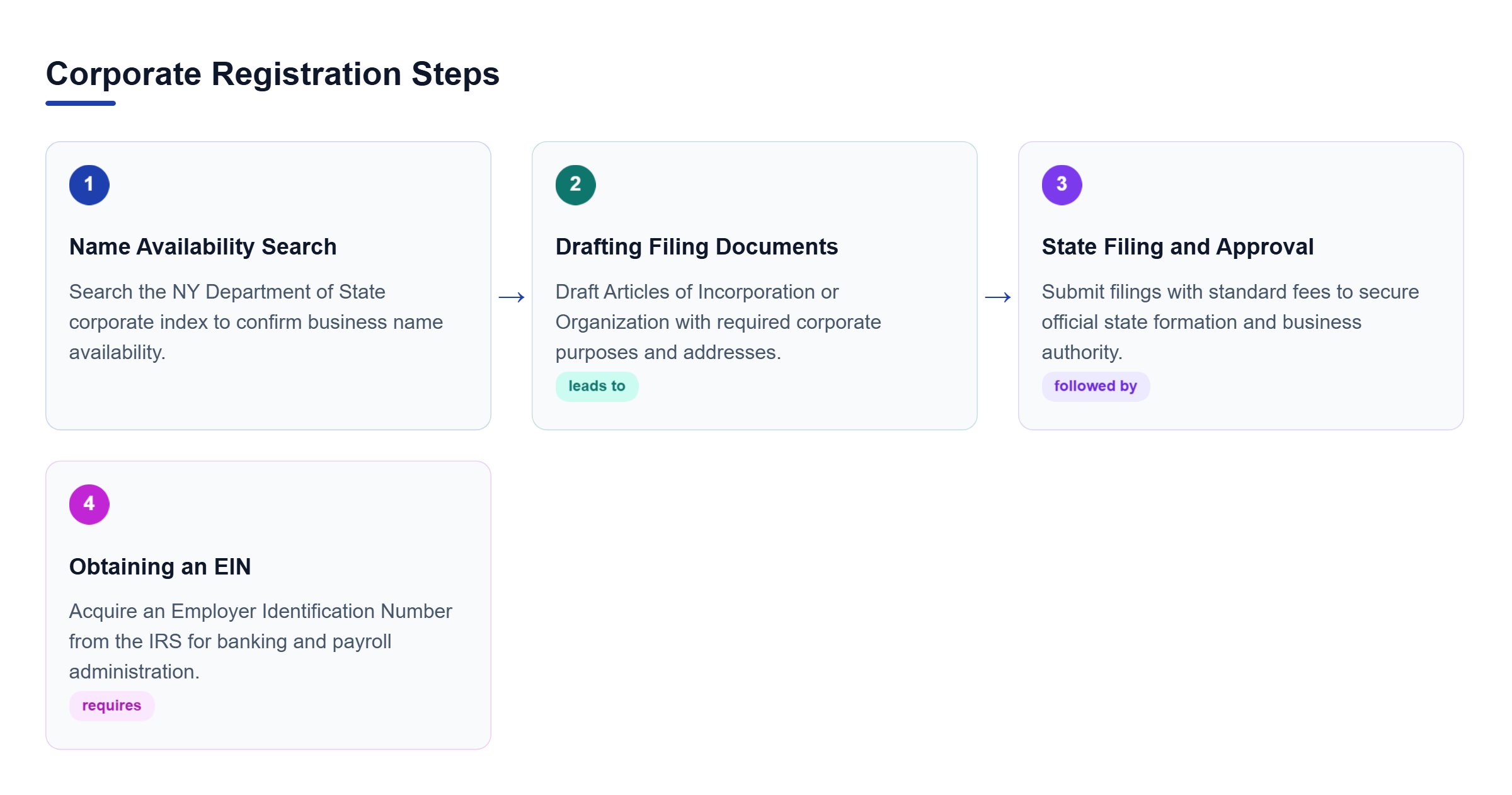Click the 'leads to' tag

[597, 386]
